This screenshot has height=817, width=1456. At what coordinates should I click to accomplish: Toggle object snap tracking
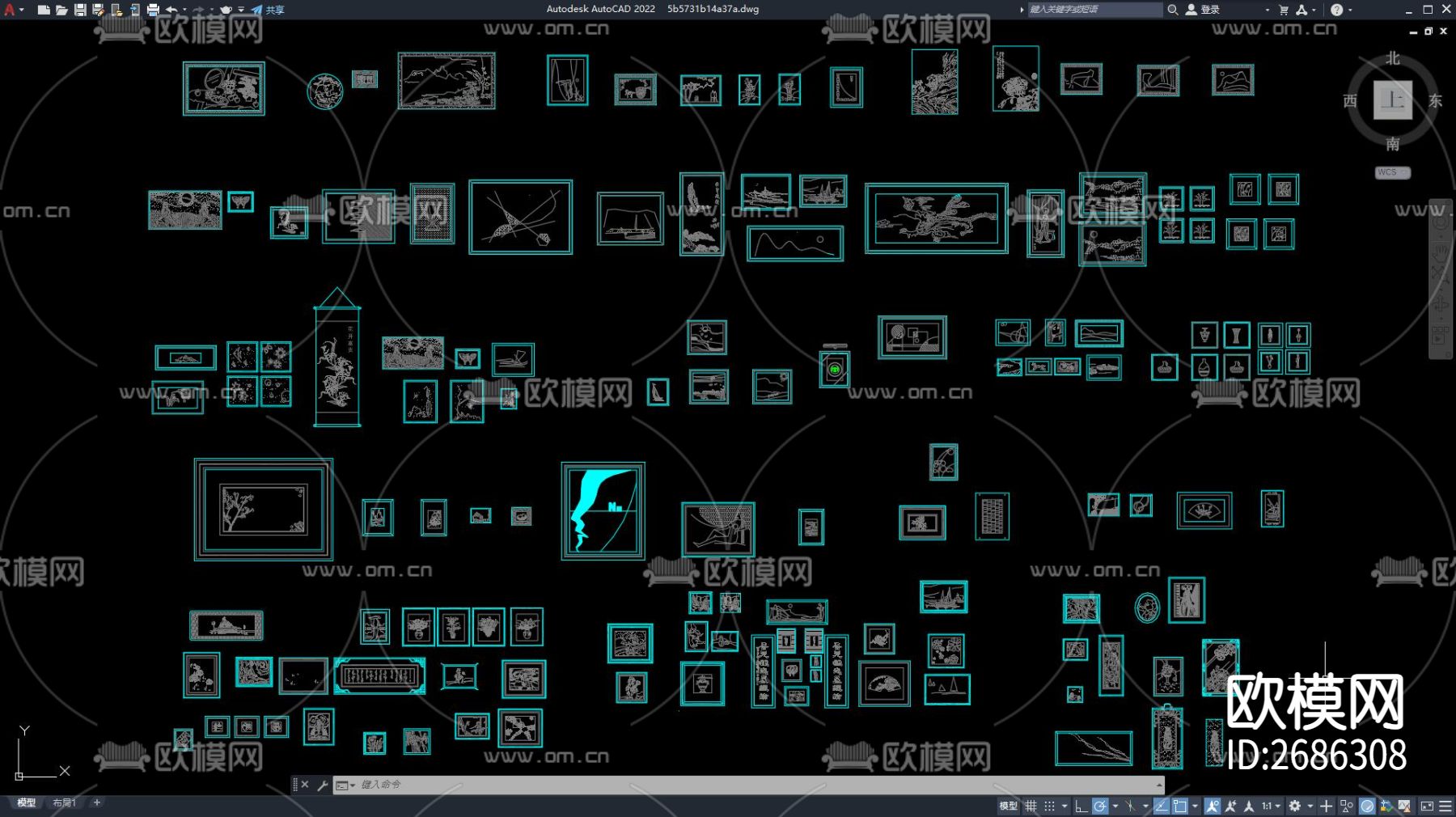click(1161, 806)
